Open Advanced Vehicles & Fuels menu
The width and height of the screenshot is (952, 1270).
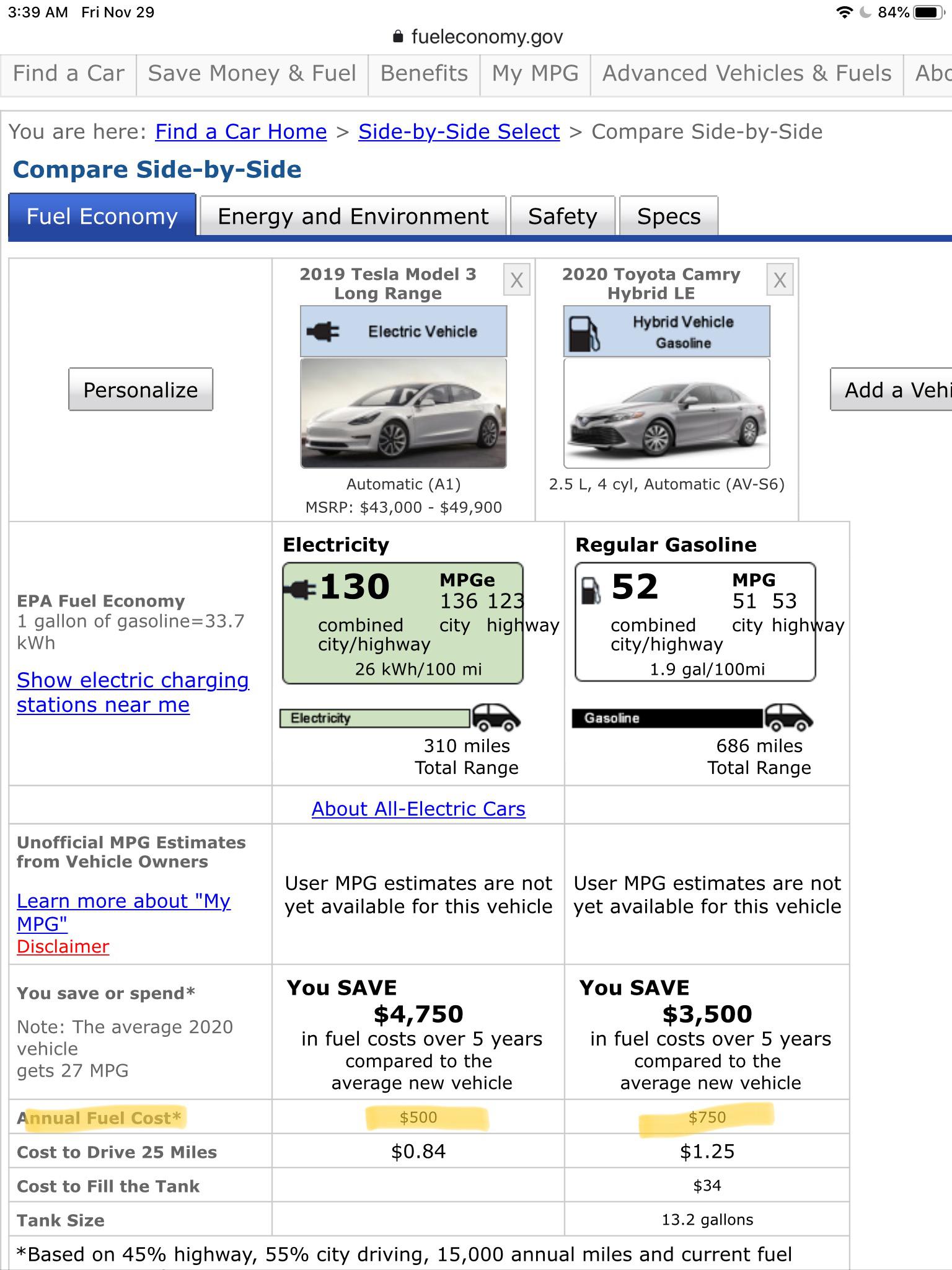(747, 74)
